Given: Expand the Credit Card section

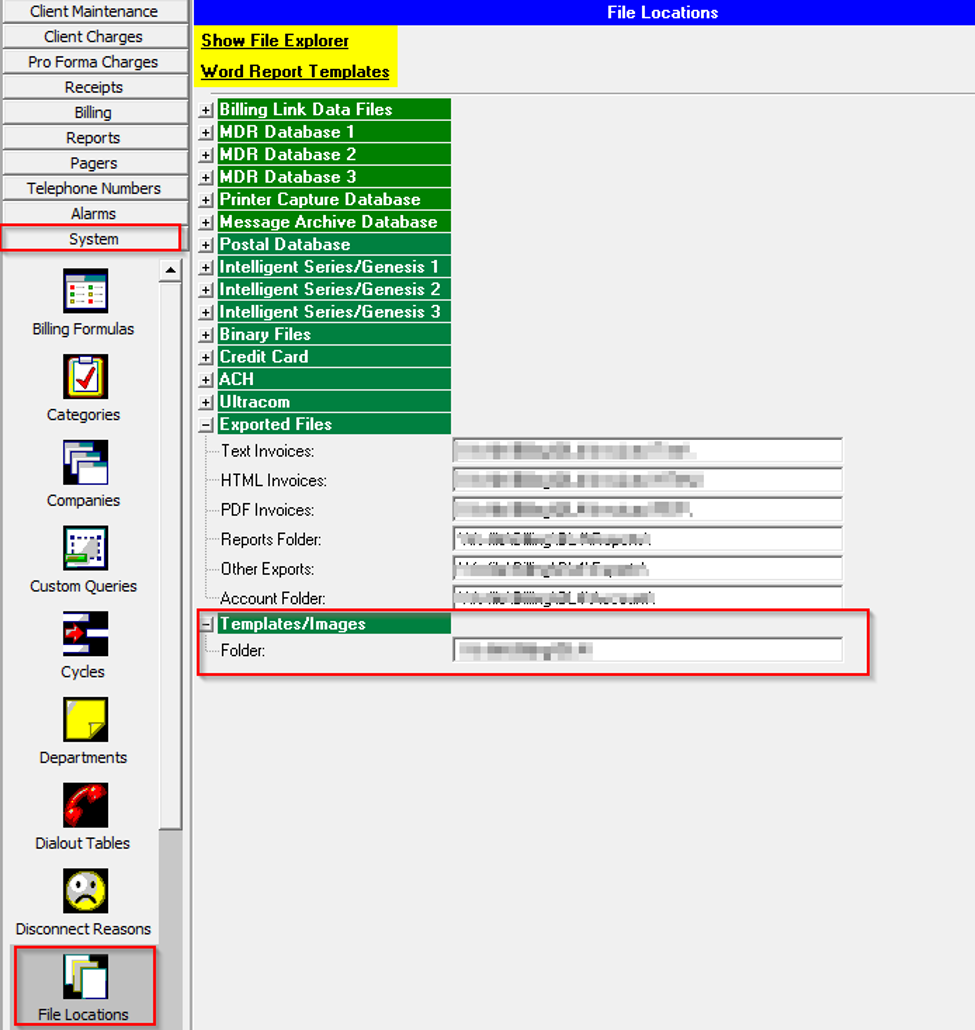Looking at the screenshot, I should [x=206, y=357].
